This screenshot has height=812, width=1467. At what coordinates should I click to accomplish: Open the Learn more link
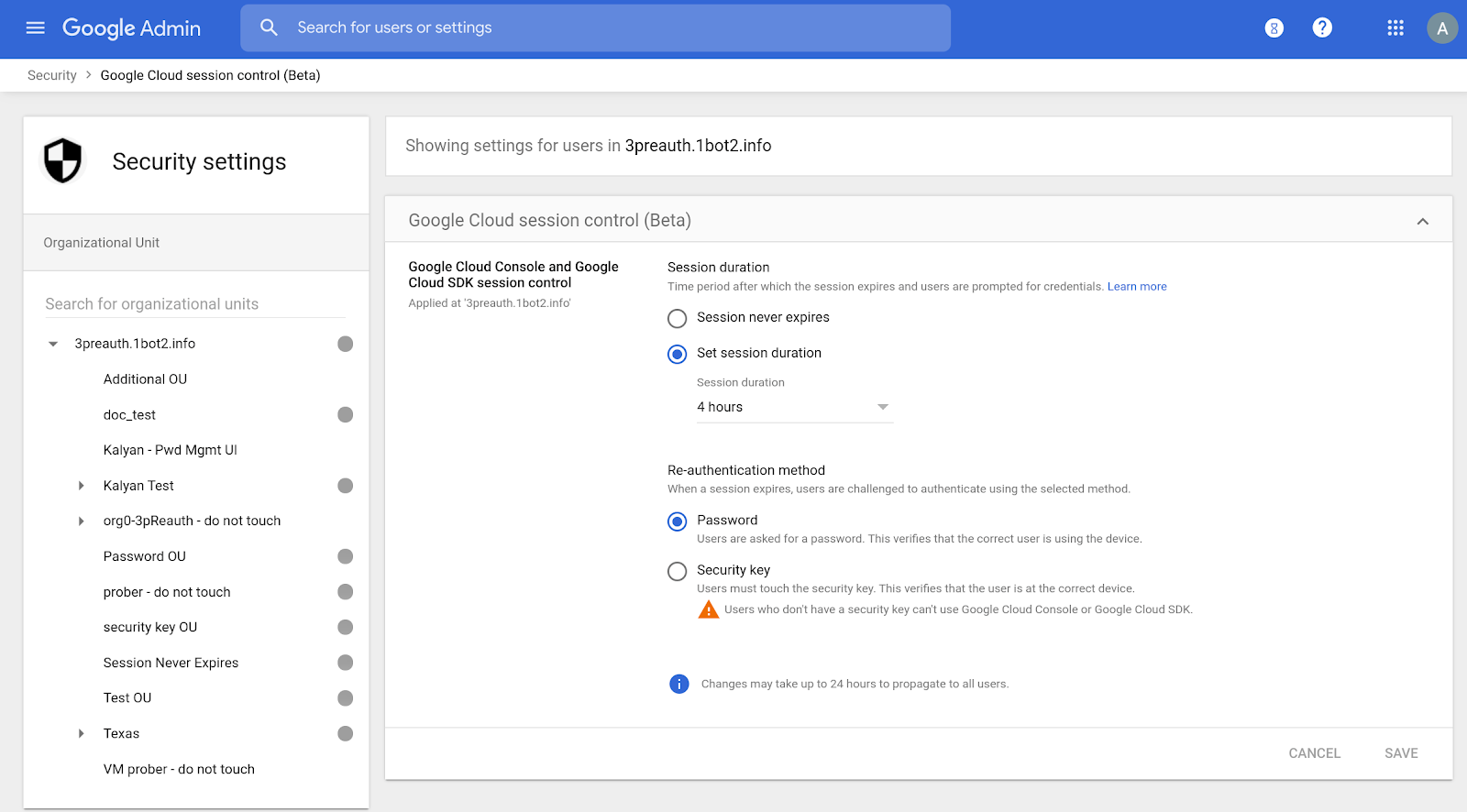pyautogui.click(x=1137, y=287)
